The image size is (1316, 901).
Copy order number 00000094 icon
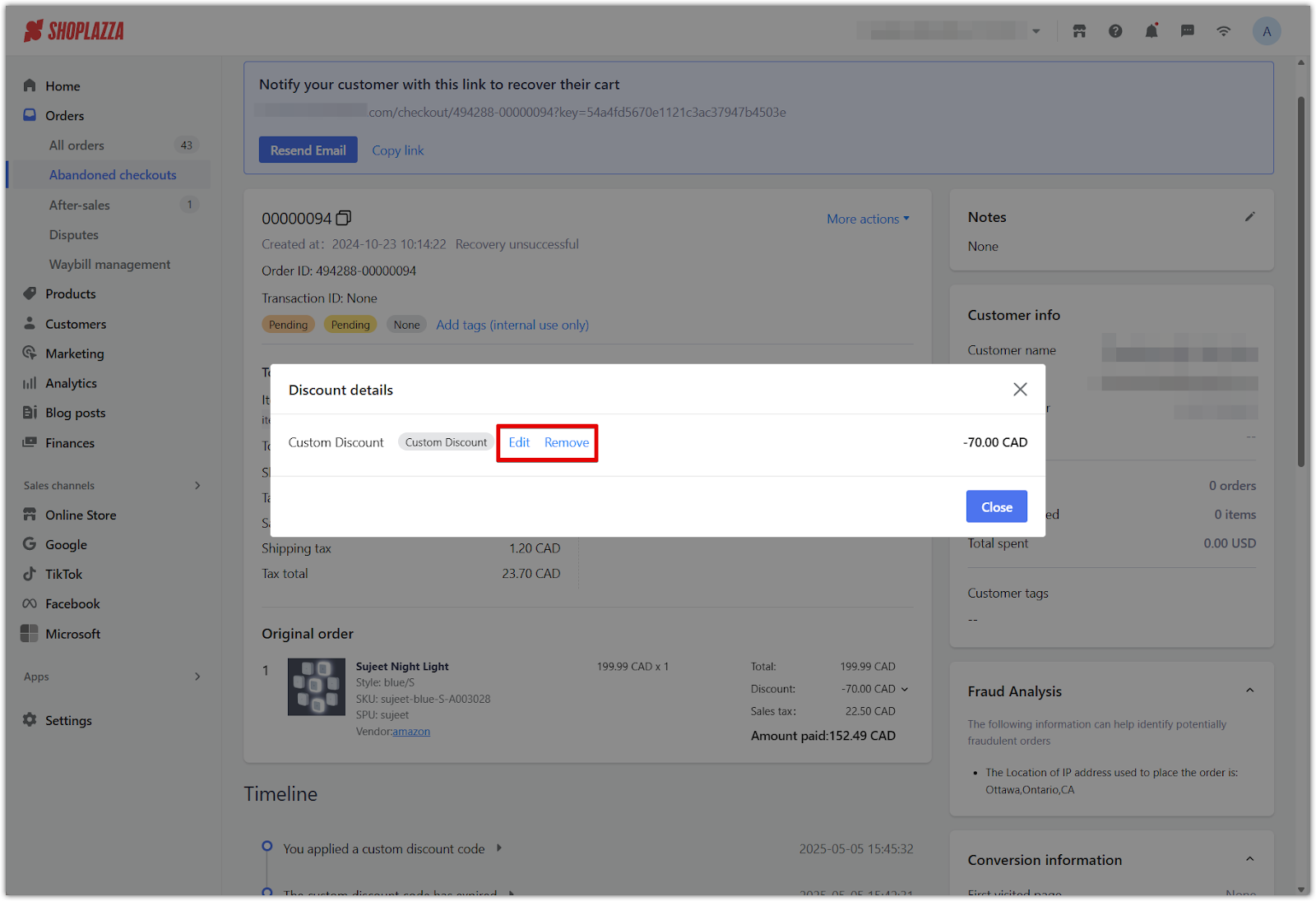(x=344, y=218)
